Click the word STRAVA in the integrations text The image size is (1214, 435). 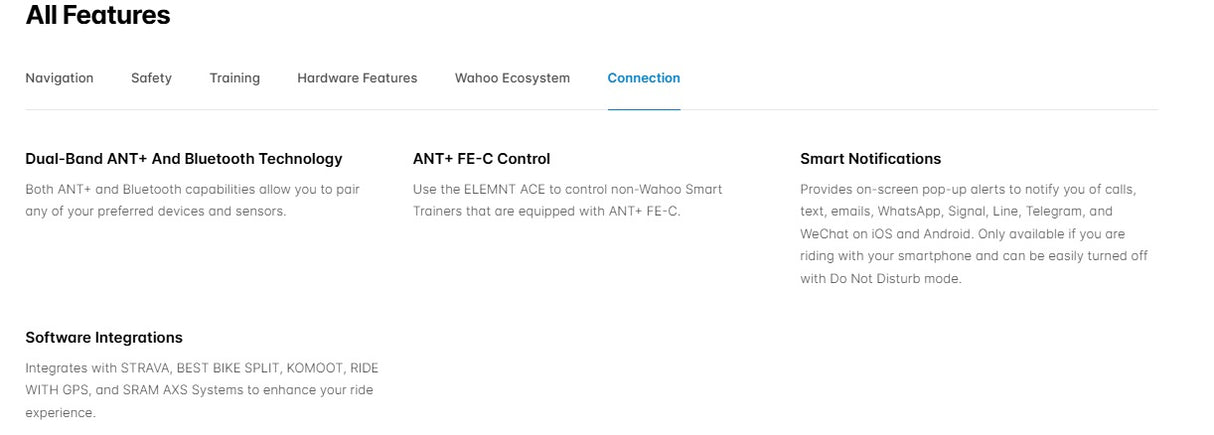(x=145, y=368)
